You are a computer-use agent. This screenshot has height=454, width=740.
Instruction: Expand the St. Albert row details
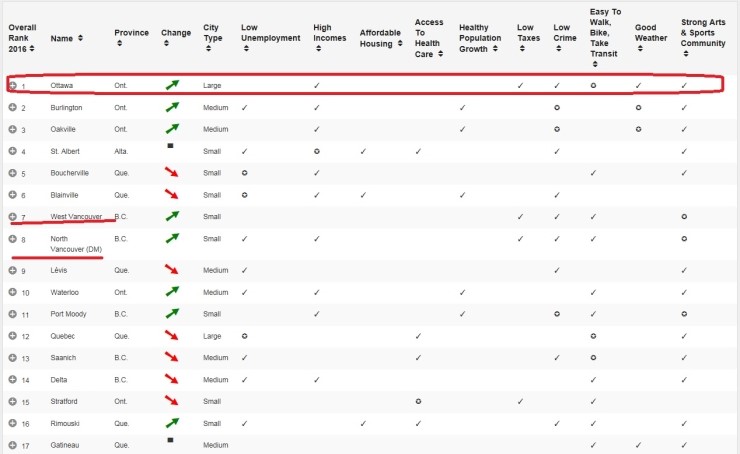click(13, 151)
